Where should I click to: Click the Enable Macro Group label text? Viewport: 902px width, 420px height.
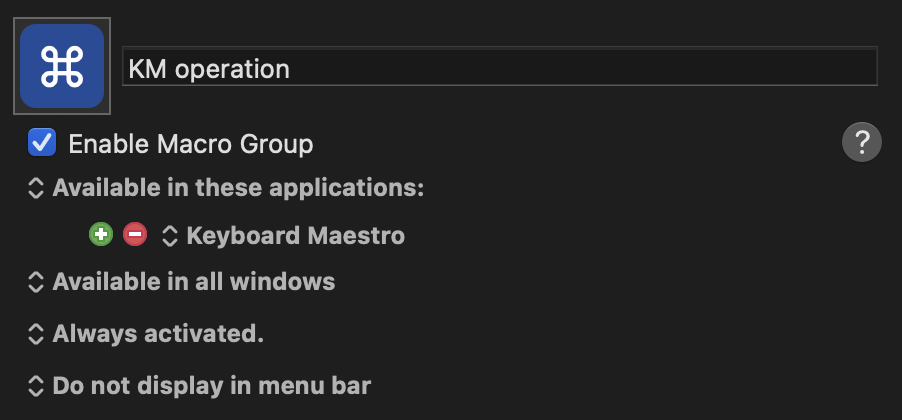190,144
